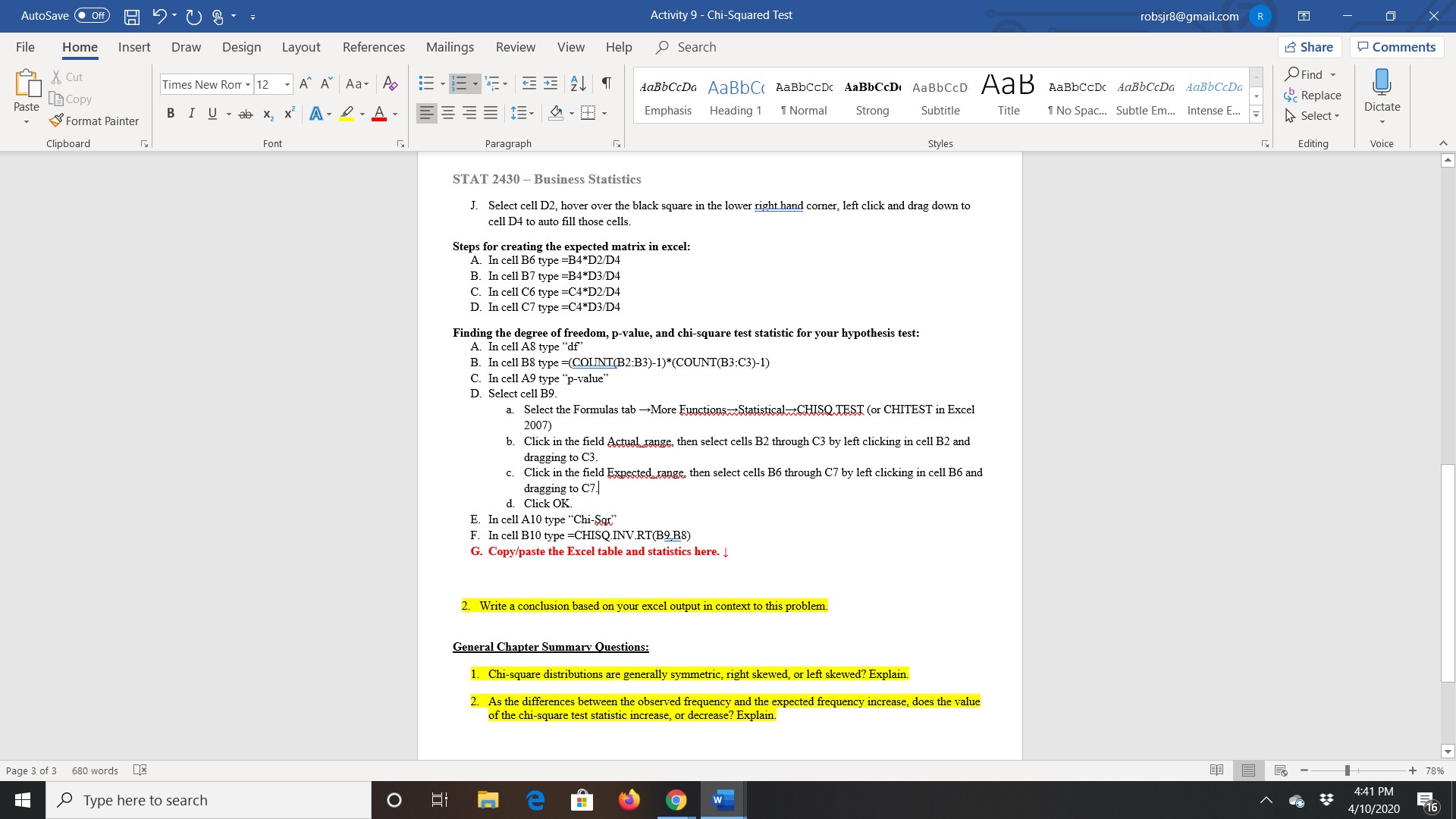Viewport: 1456px width, 819px height.
Task: Click the Format Painter tool
Action: coord(94,121)
